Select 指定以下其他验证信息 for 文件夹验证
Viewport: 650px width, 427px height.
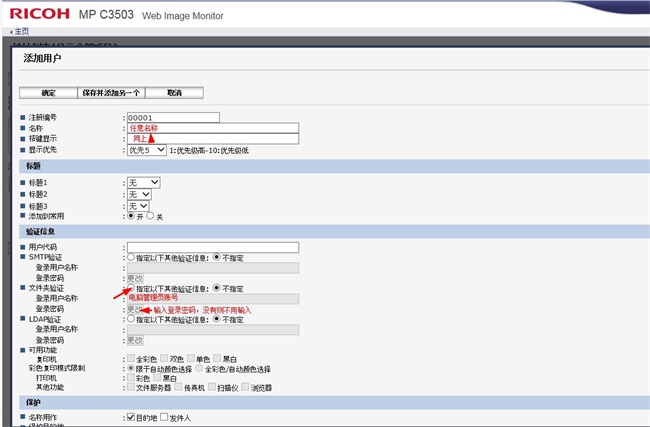point(130,288)
